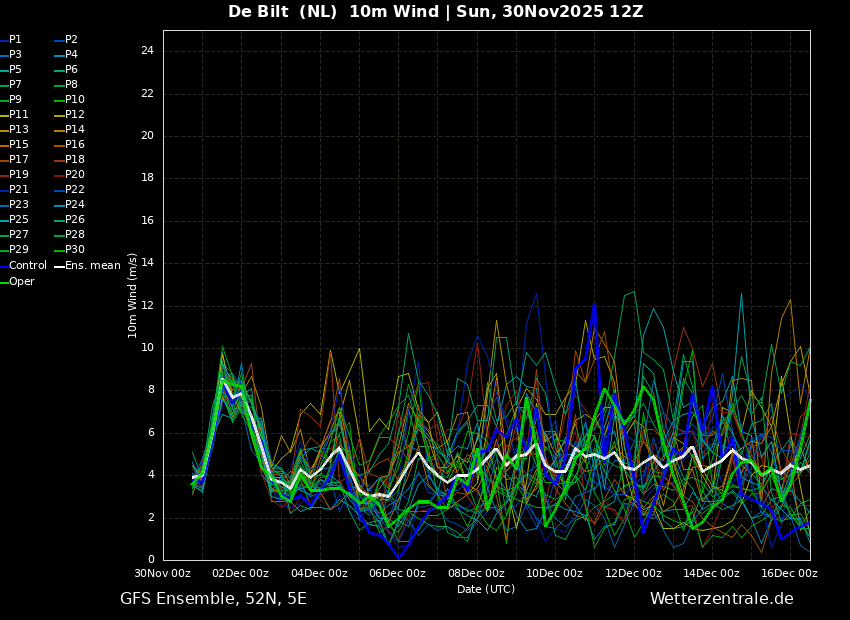Click the 12Dec 00z date axis label
Image resolution: width=850 pixels, height=620 pixels.
coord(633,574)
